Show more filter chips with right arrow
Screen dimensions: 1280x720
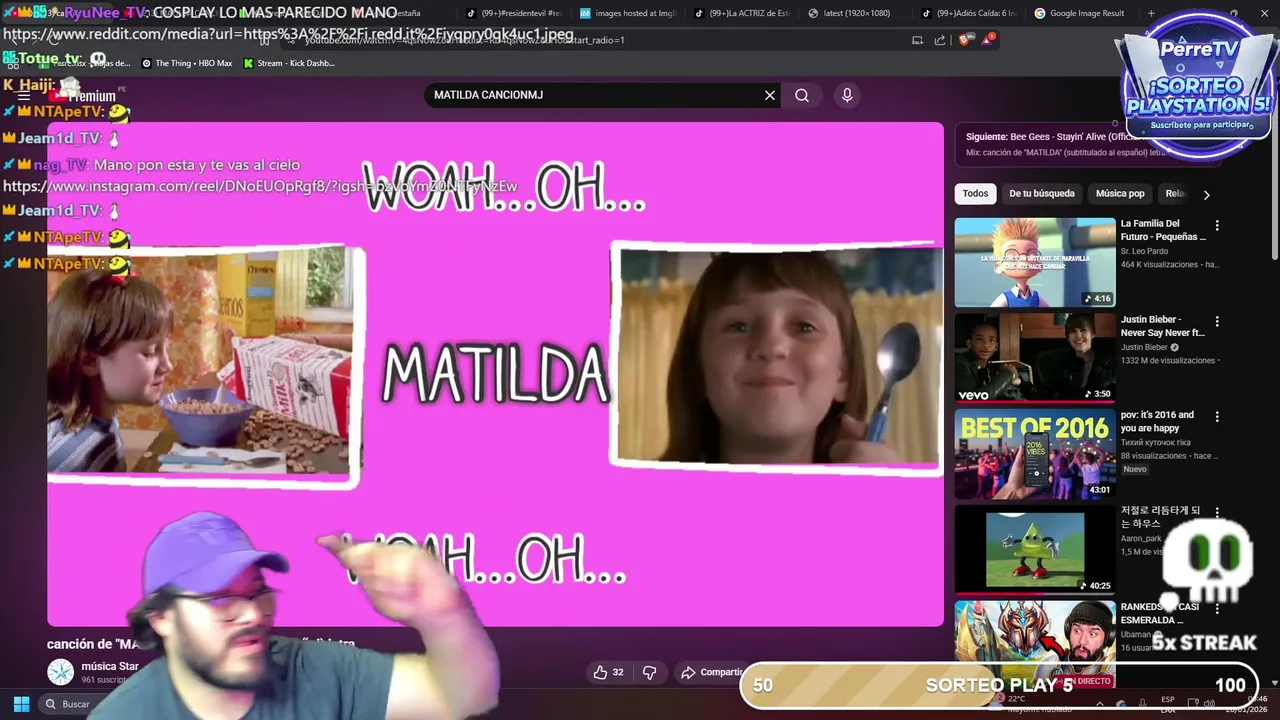1206,195
